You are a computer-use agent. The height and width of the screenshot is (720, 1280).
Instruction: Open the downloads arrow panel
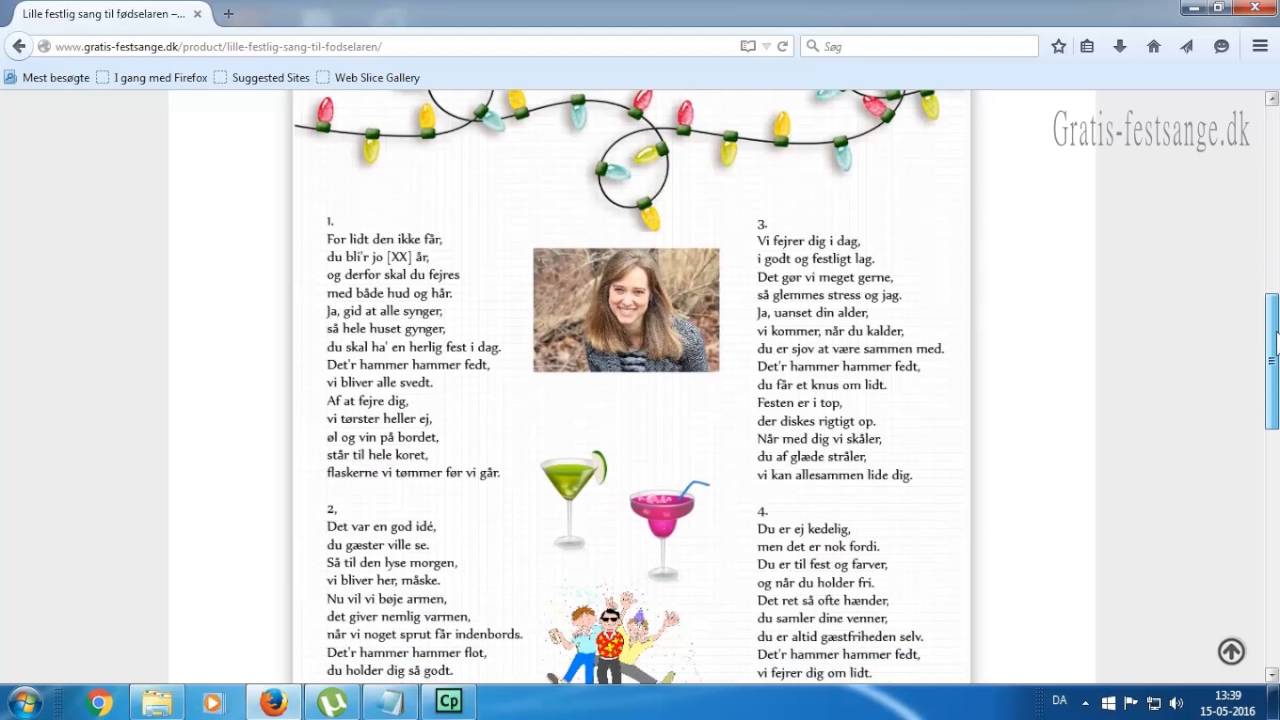click(1120, 46)
